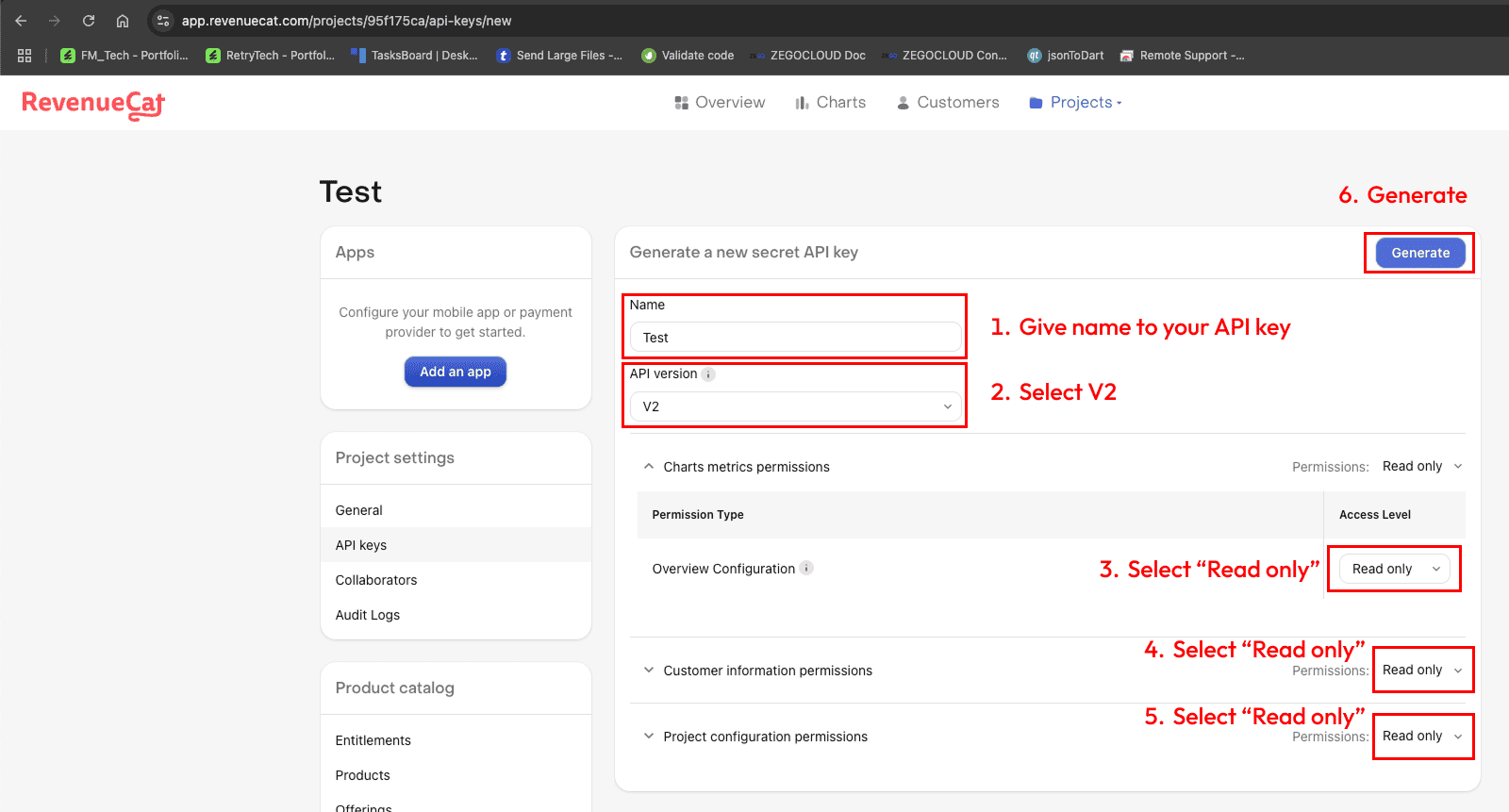Click the Generate button
This screenshot has height=812, width=1509.
[1419, 253]
